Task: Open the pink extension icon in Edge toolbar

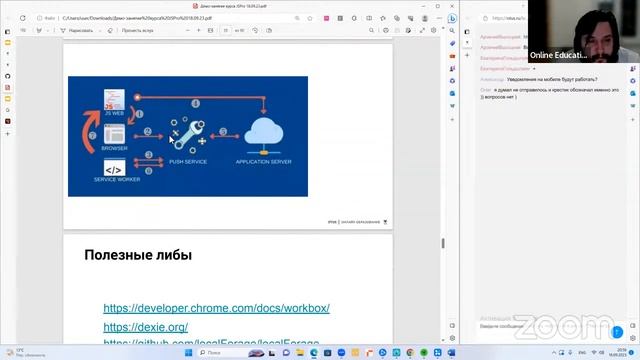Action: click(x=327, y=18)
